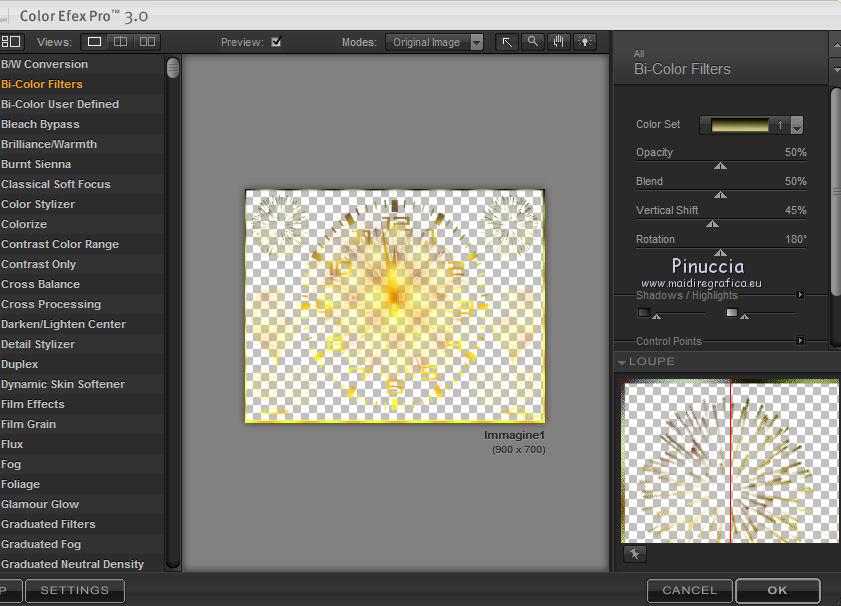Switch to split preview view
Viewport: 841px width, 606px height.
121,42
